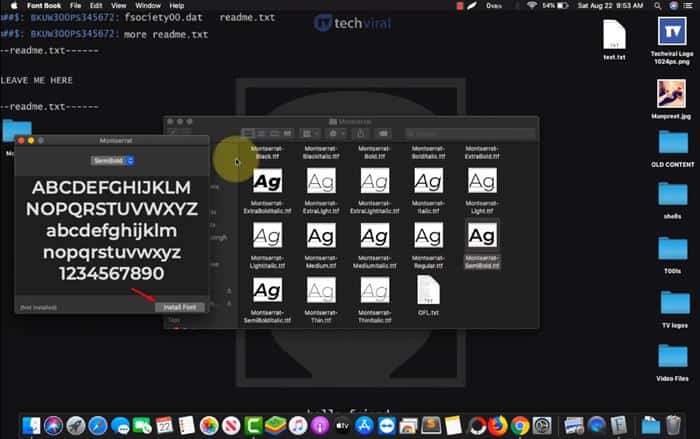Select the Montserrat-ExtraLight.ttf file
Screen dimensions: 700x439
click(321, 181)
